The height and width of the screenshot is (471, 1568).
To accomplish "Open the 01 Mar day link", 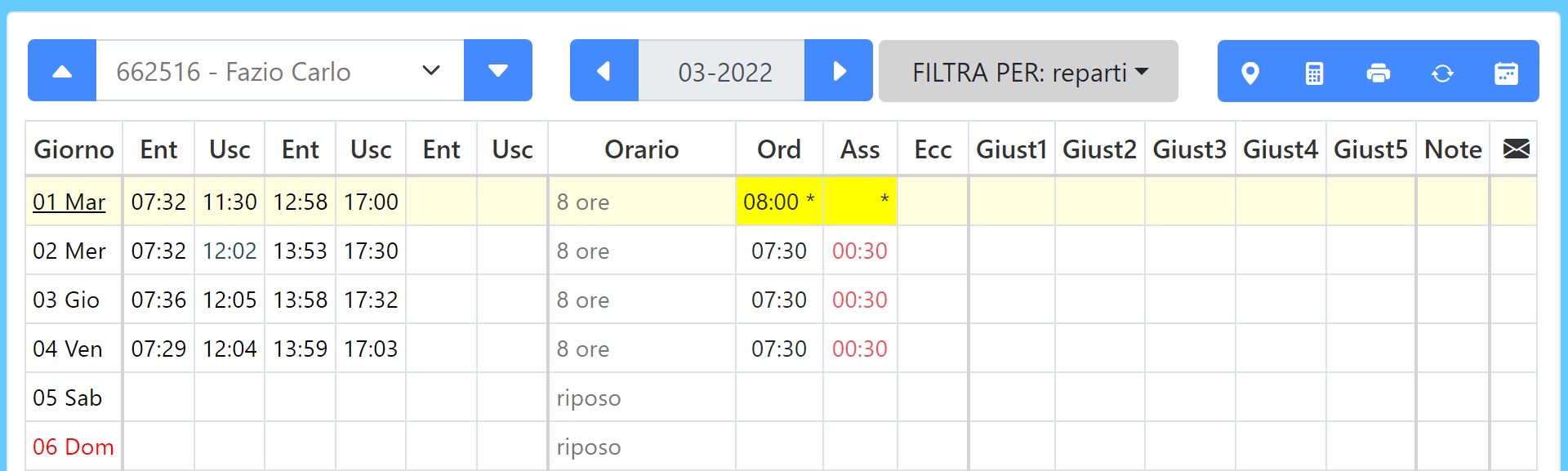I will [69, 202].
